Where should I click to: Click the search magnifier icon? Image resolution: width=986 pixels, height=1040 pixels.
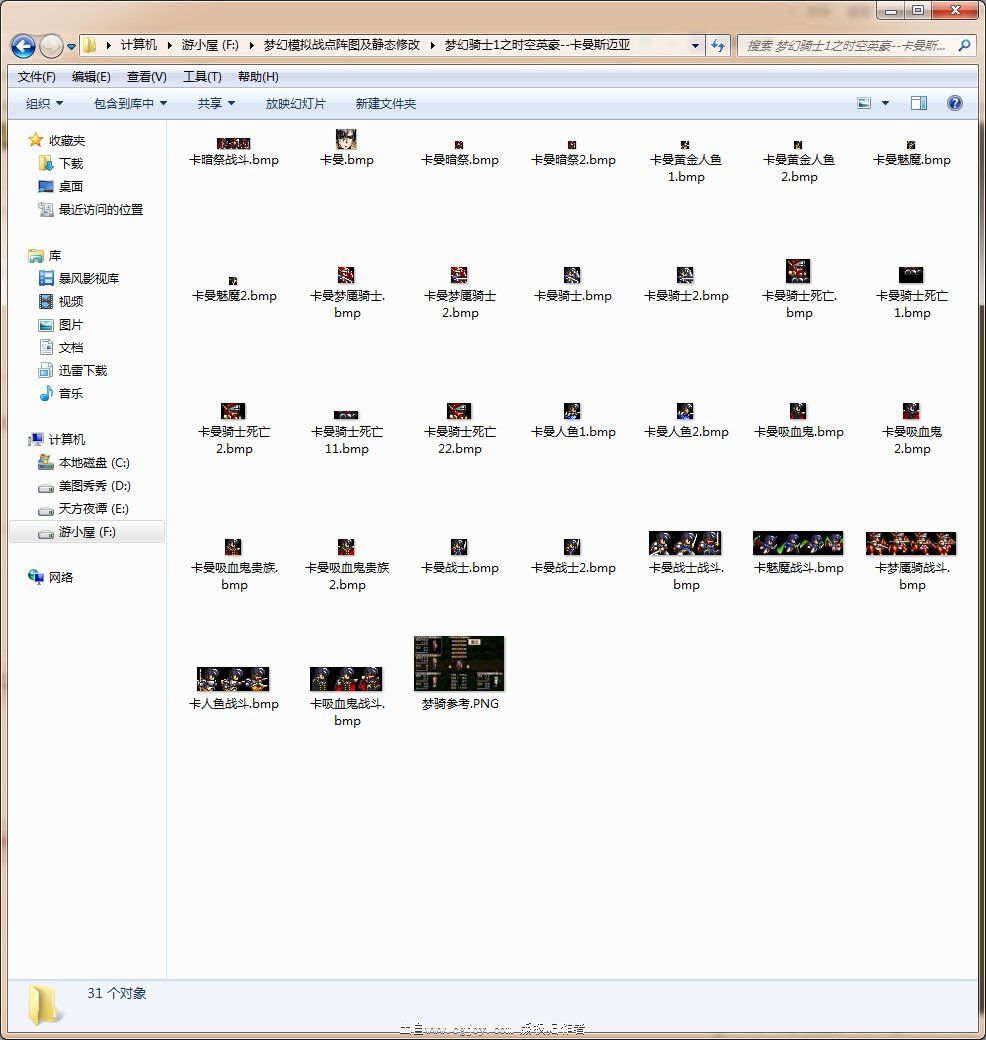pos(964,45)
